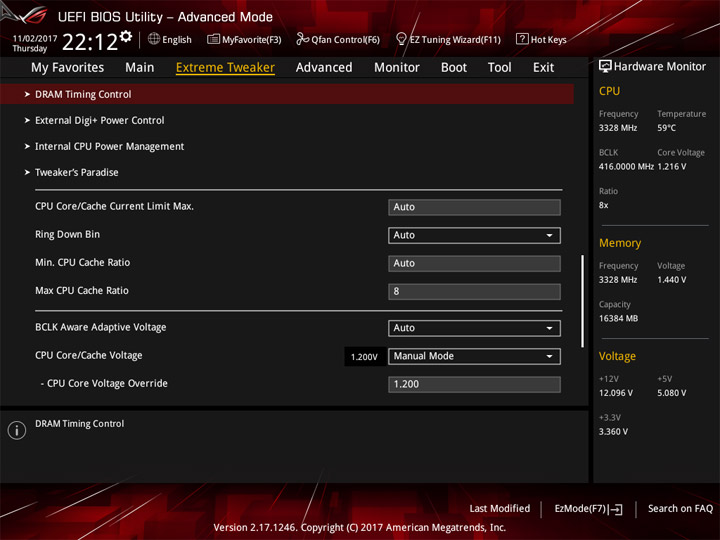Click the BCLK Aware Adaptive Voltage label
Image resolution: width=720 pixels, height=540 pixels.
coord(101,327)
